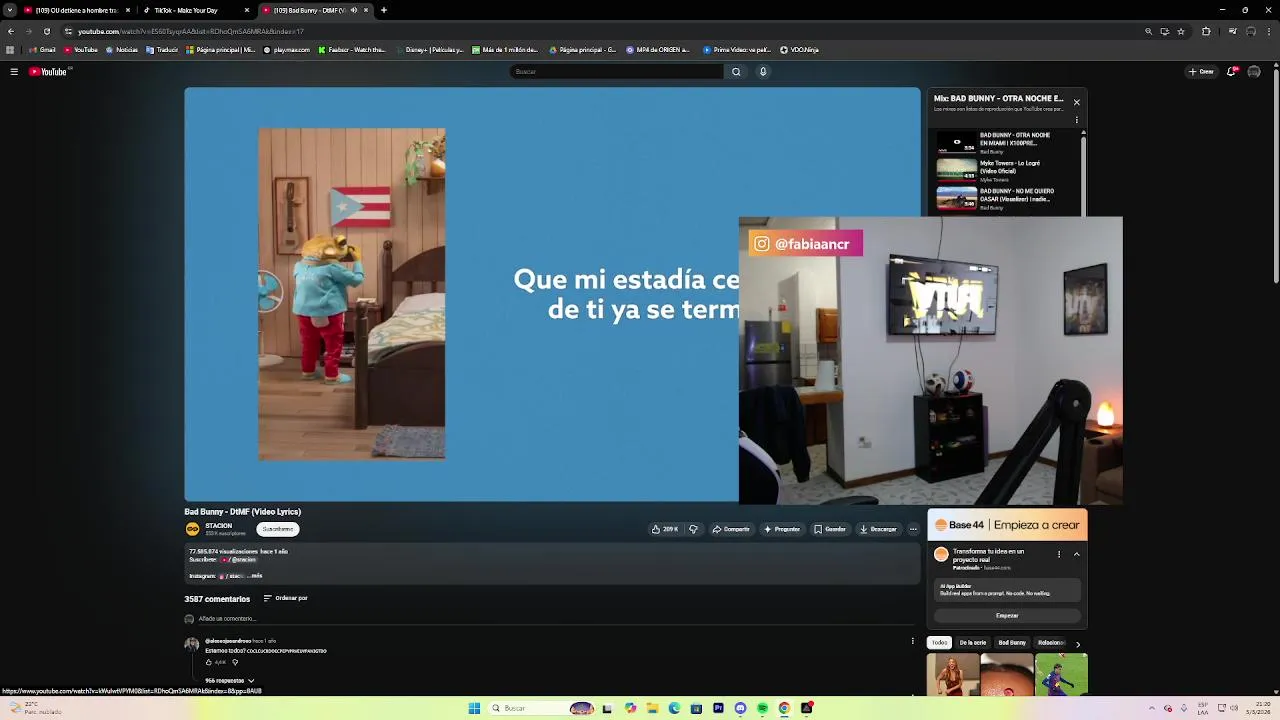1280x720 pixels.
Task: Open Mix playlist options menu
Action: coord(1077,120)
